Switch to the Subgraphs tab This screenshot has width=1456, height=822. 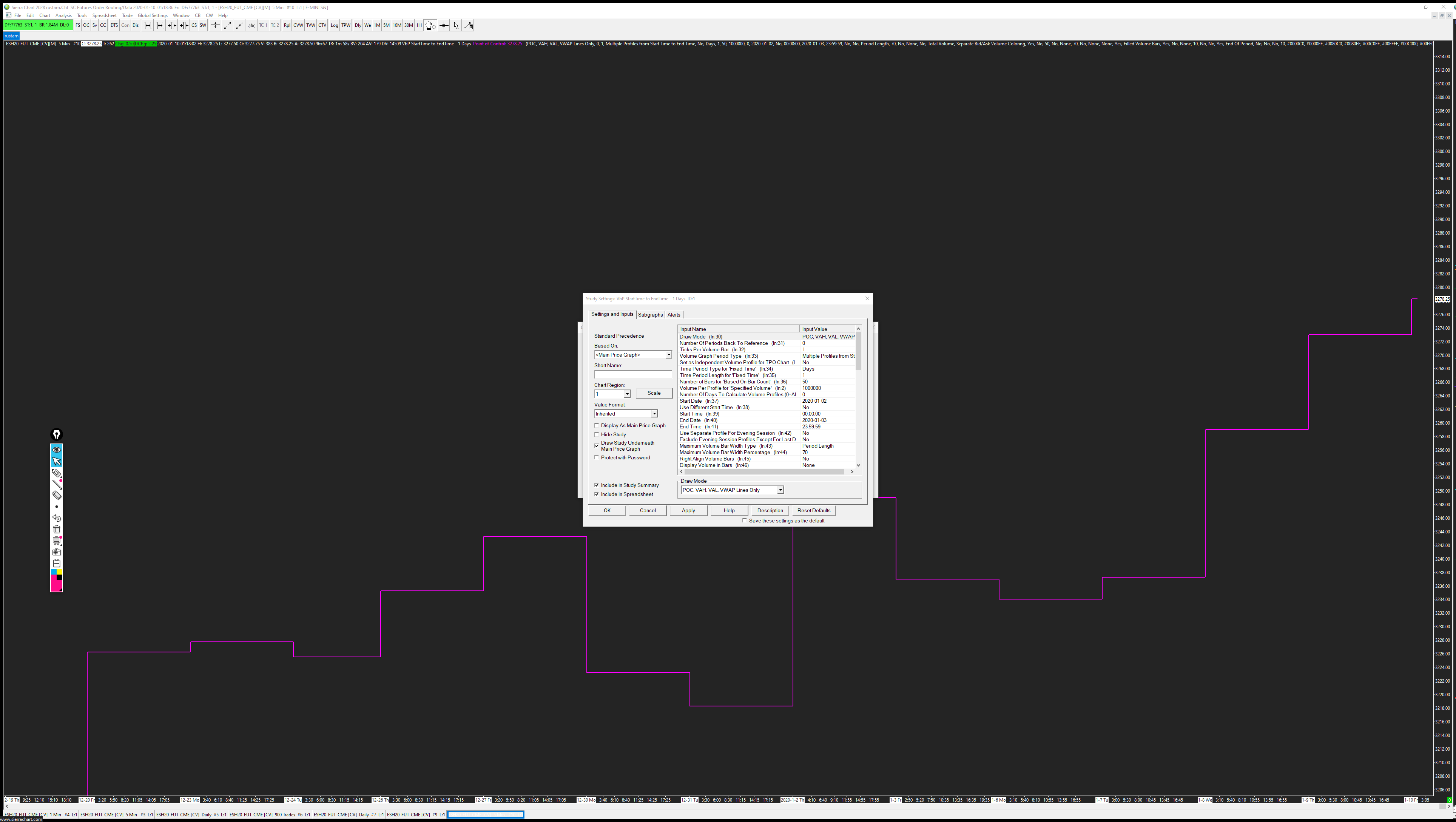[650, 315]
